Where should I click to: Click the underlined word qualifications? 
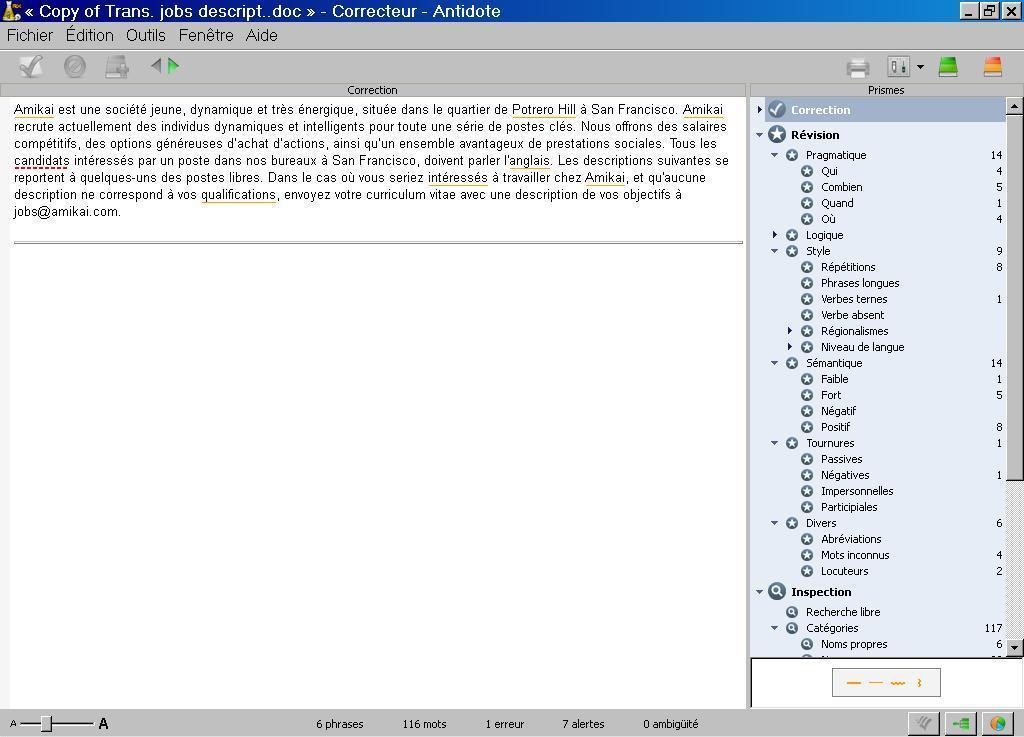[x=238, y=195]
